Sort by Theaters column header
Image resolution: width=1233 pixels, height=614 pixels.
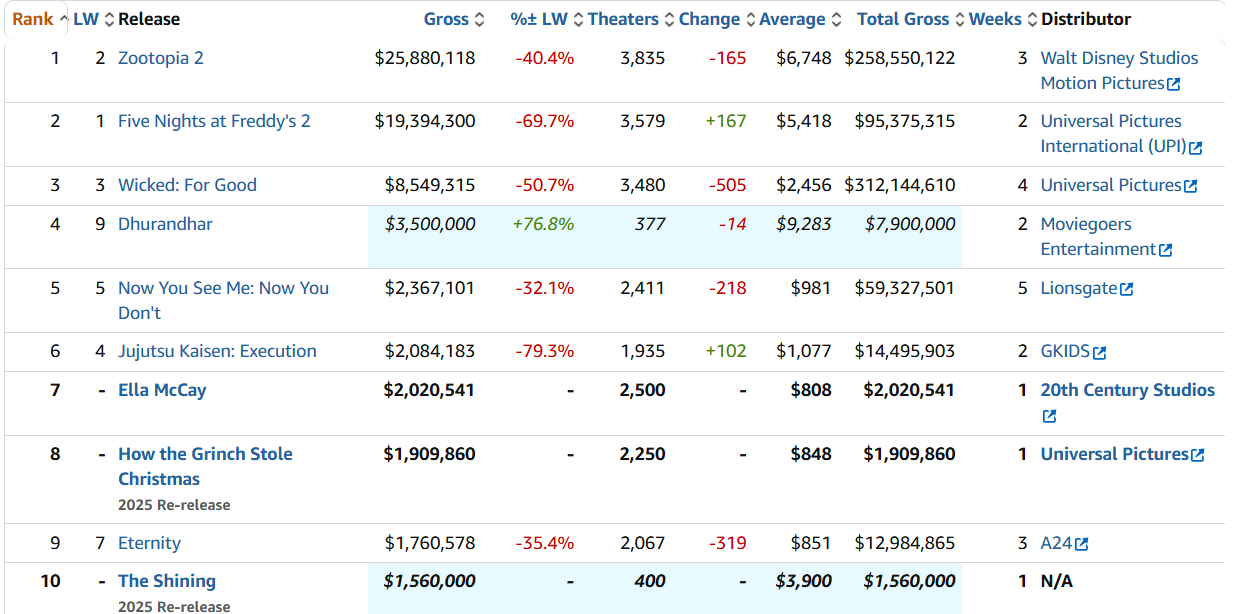pyautogui.click(x=623, y=19)
